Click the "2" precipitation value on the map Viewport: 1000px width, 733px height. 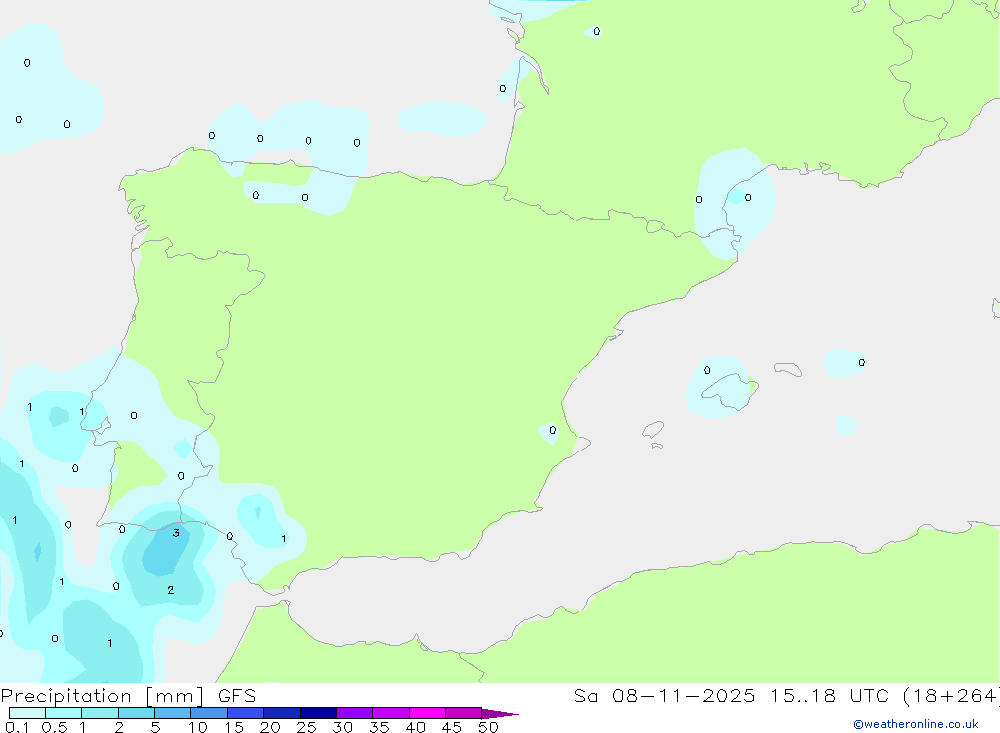[x=170, y=590]
